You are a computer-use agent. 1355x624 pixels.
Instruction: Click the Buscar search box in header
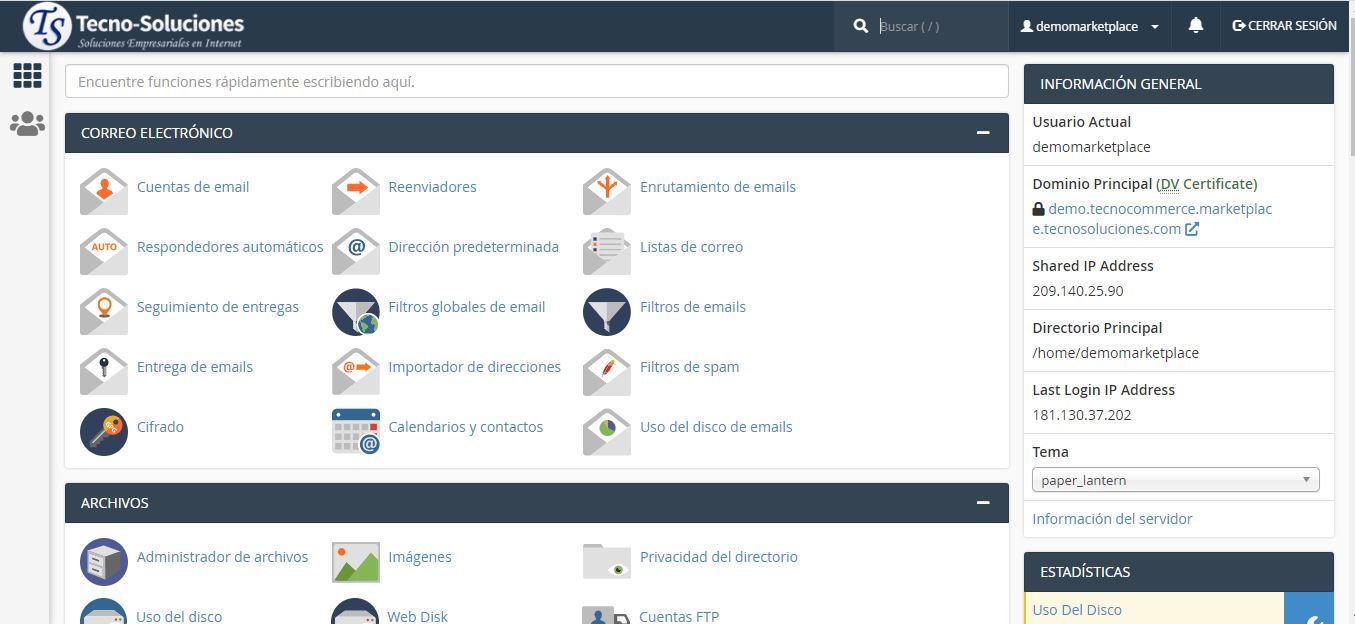tap(938, 27)
